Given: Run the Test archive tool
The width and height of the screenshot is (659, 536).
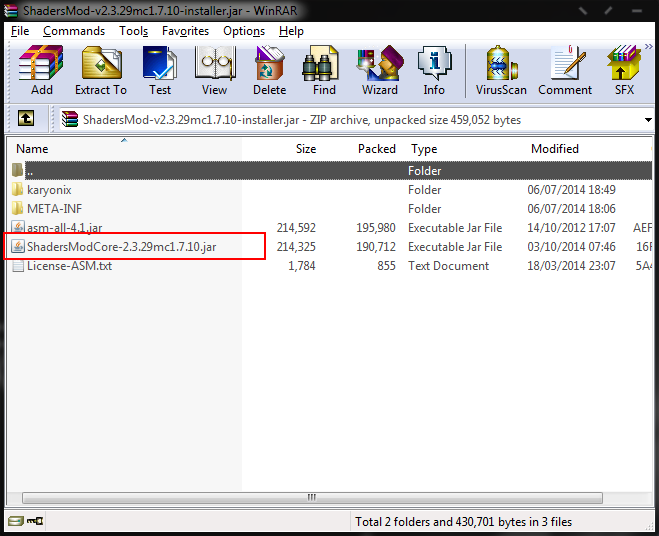Looking at the screenshot, I should pyautogui.click(x=160, y=70).
